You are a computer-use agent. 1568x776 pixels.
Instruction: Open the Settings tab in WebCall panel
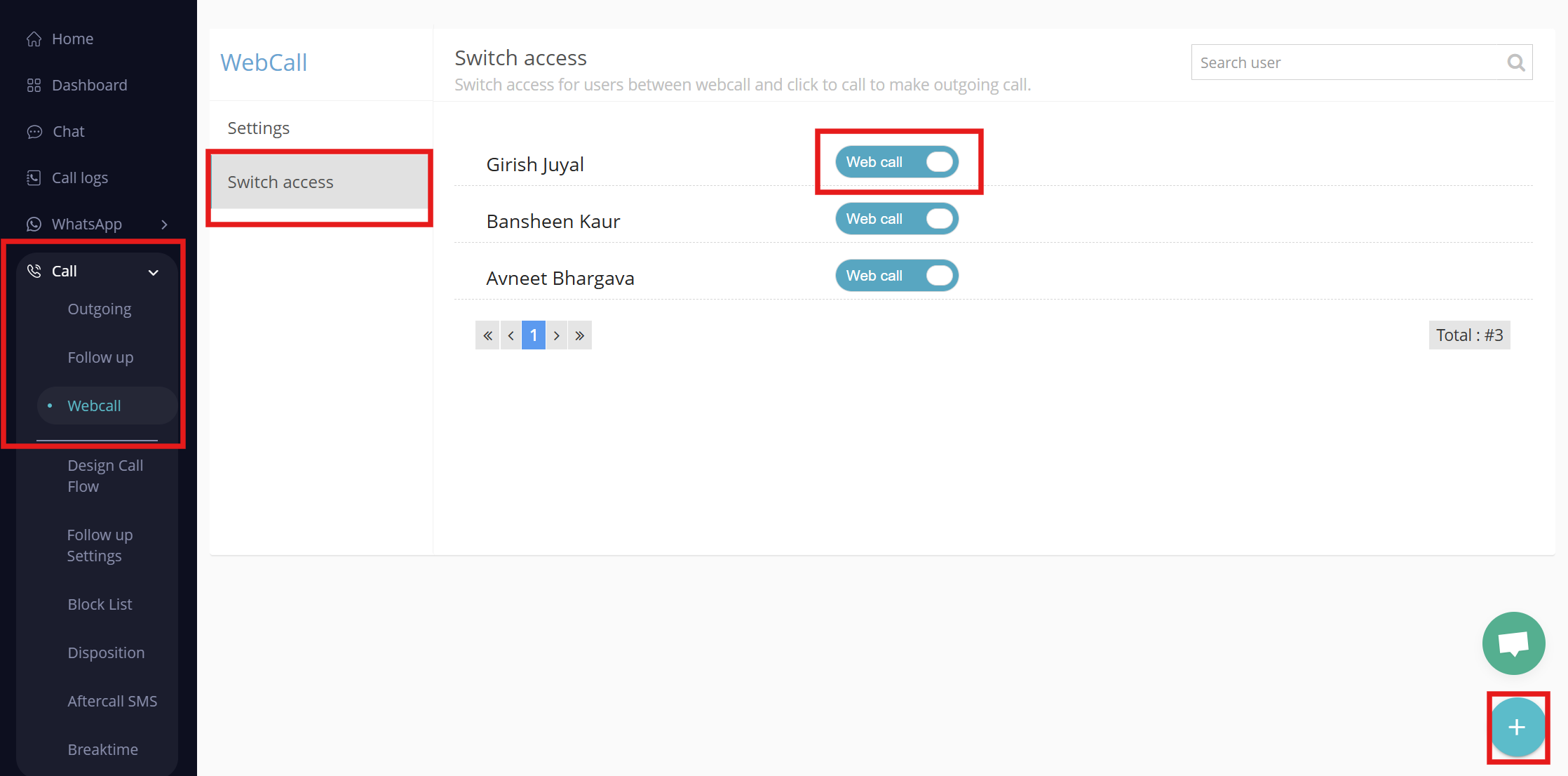pyautogui.click(x=258, y=128)
